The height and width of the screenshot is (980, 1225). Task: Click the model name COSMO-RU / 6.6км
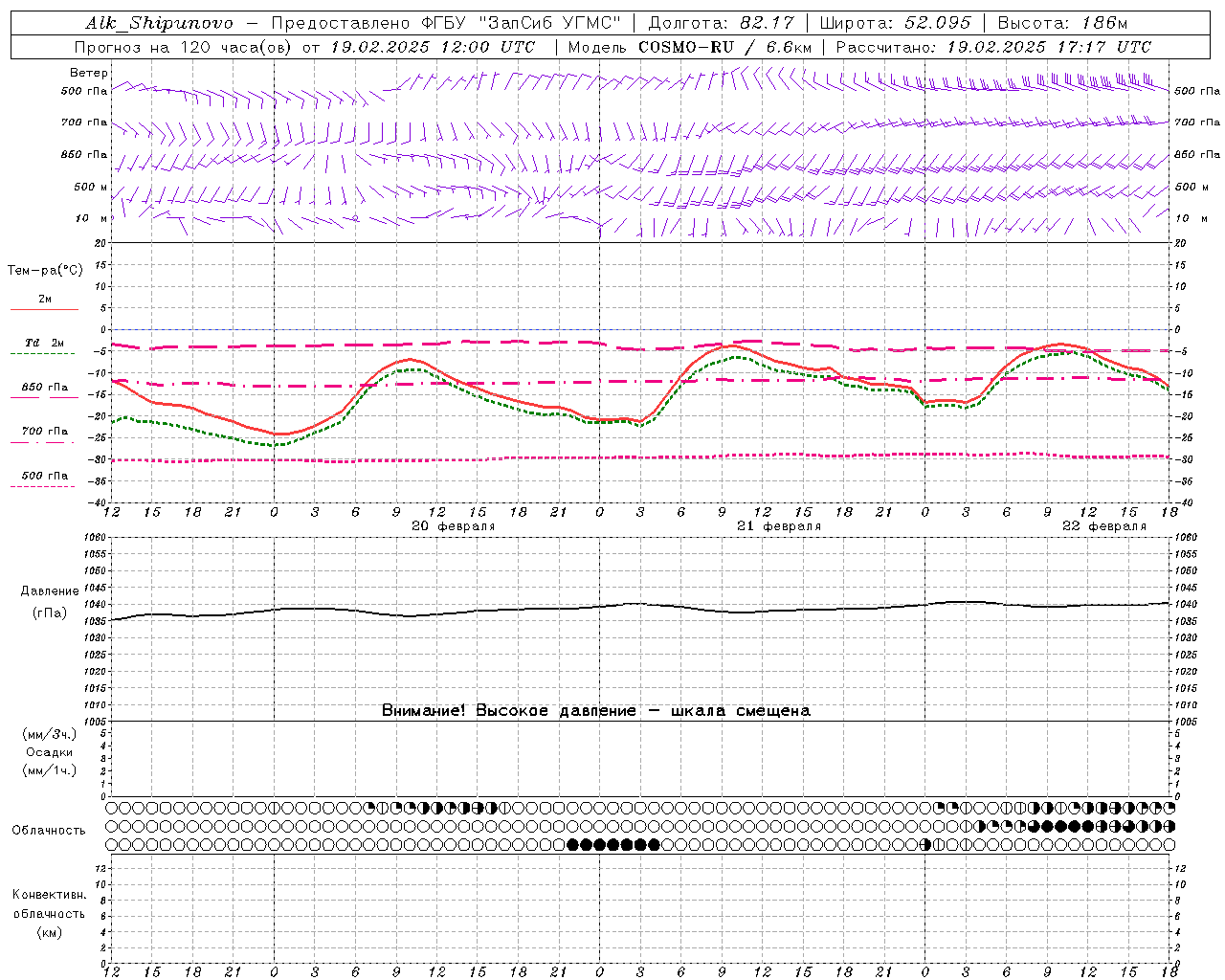coord(724,47)
